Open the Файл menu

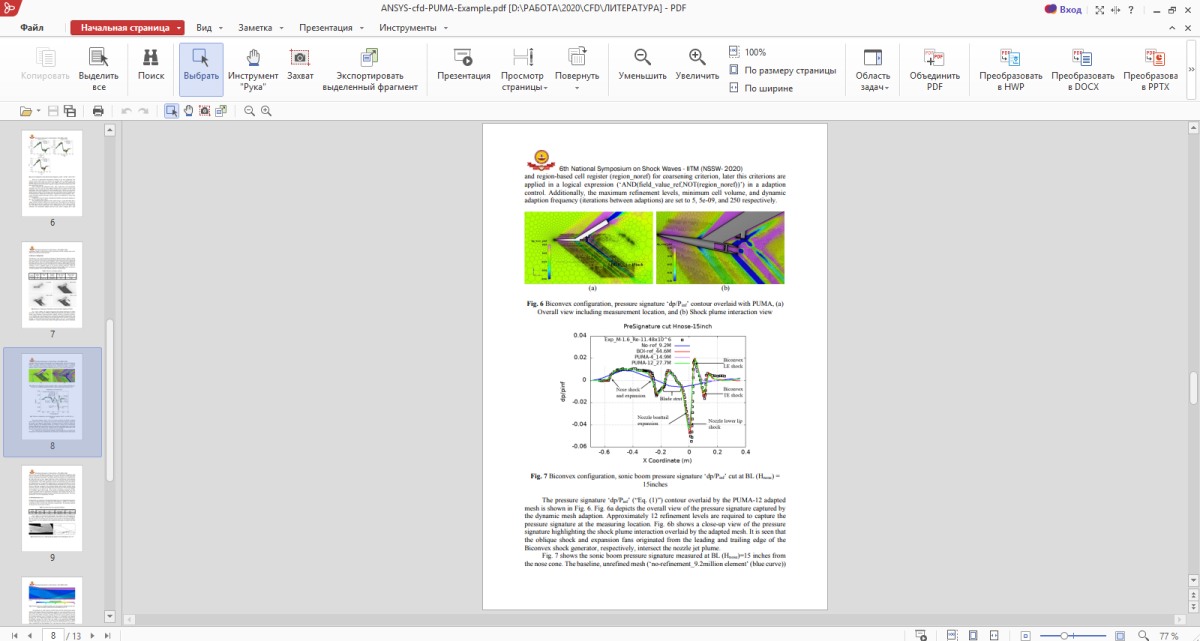point(34,28)
